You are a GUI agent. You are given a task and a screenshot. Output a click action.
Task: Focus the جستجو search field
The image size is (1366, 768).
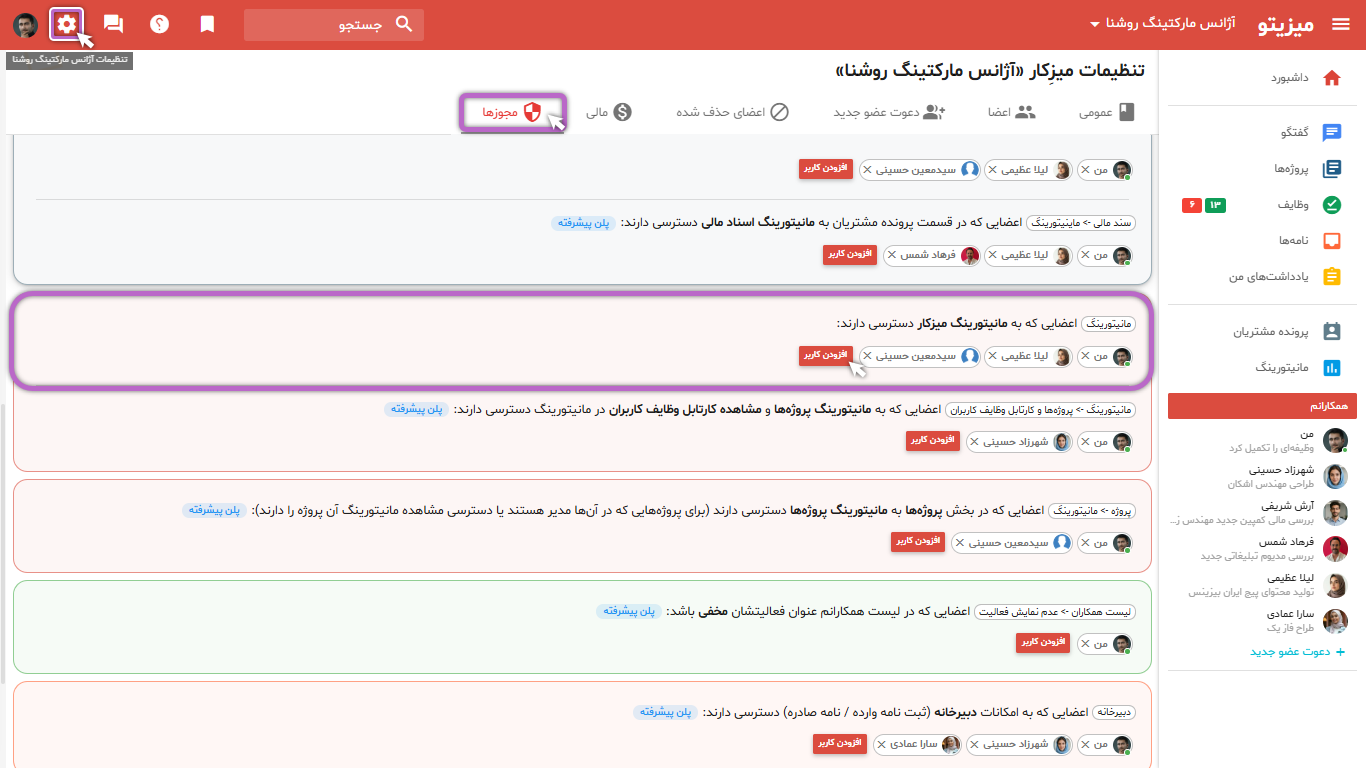pyautogui.click(x=334, y=25)
